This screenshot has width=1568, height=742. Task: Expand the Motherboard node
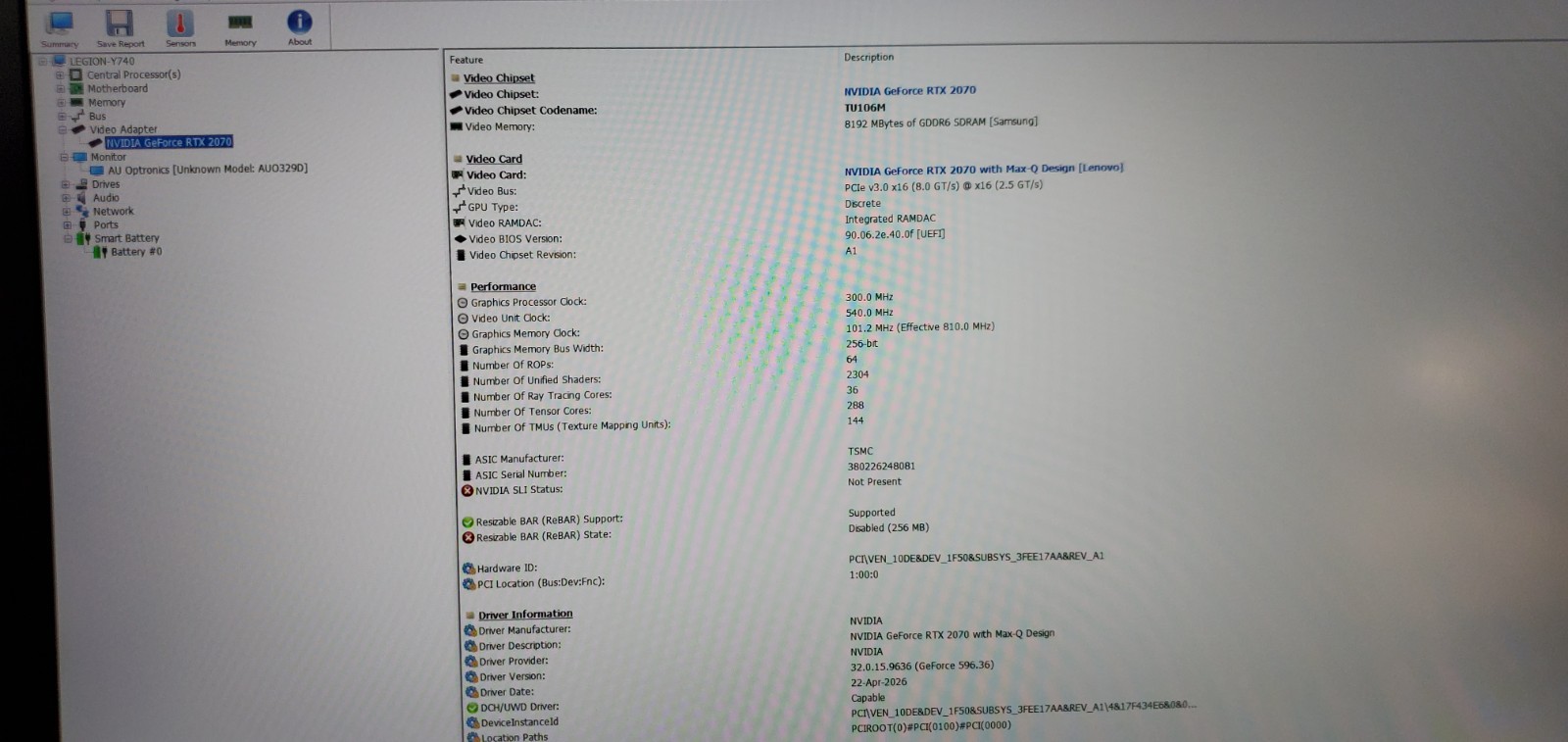coord(60,88)
